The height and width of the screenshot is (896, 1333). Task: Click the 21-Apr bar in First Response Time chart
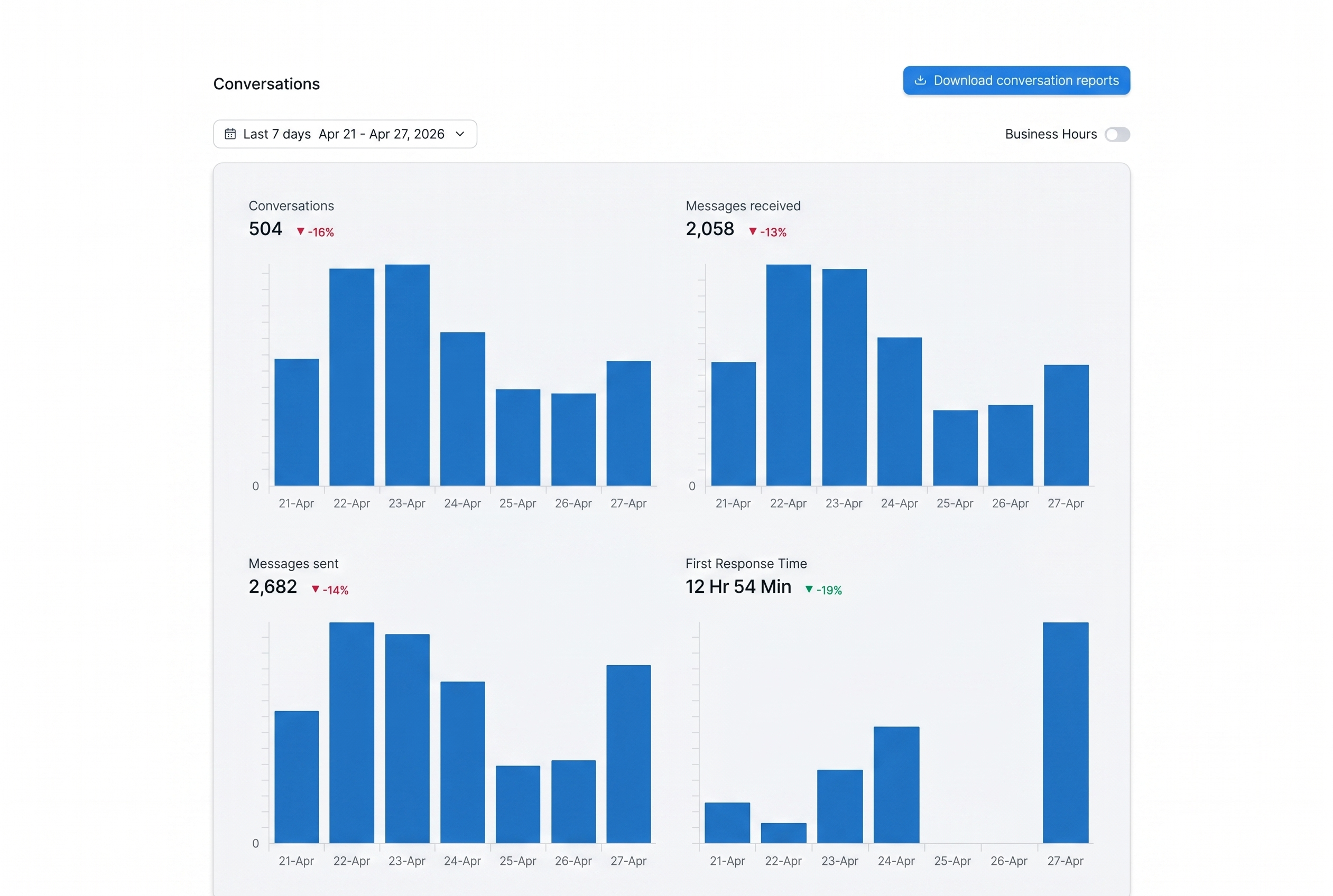click(x=727, y=823)
